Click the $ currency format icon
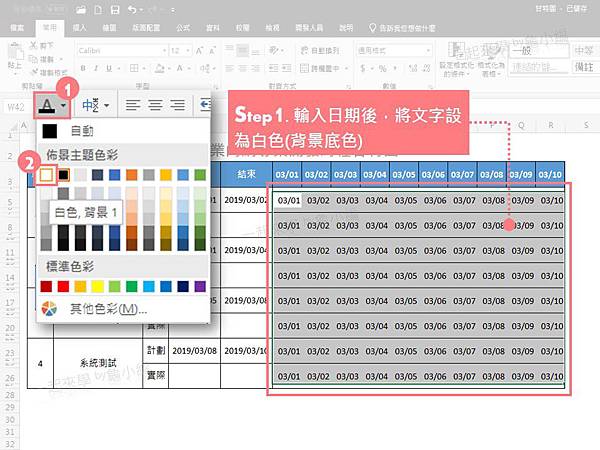Viewport: 600px width, 450px height. tap(363, 68)
